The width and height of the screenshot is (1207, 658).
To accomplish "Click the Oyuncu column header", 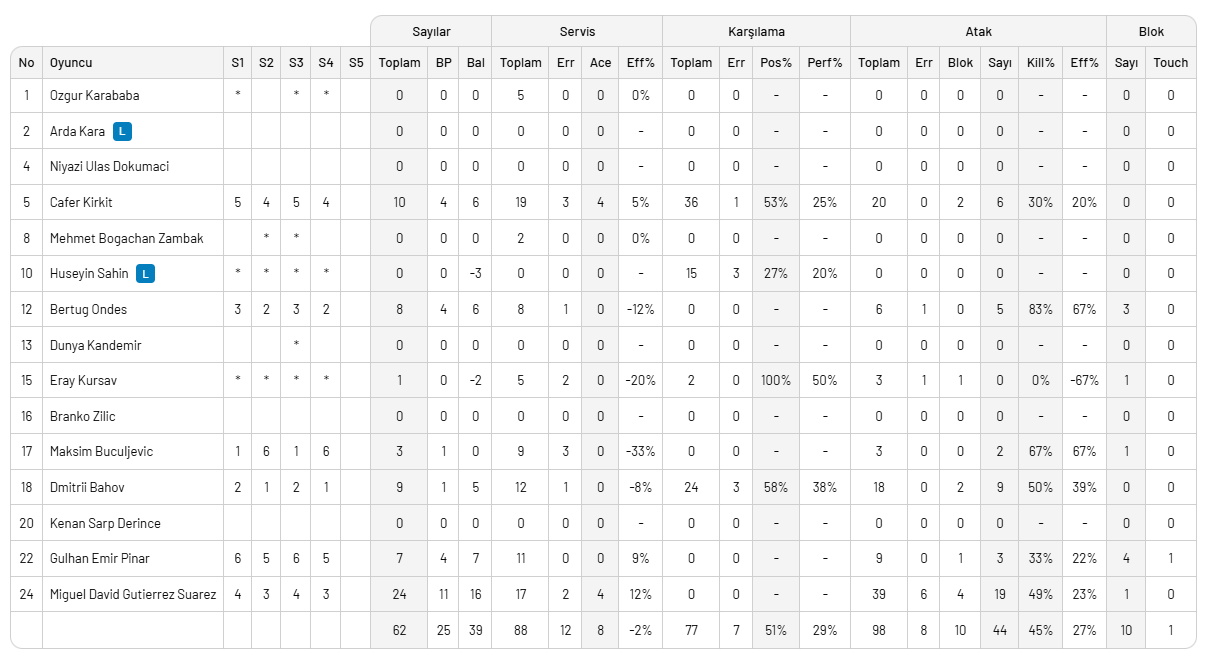I will point(71,62).
